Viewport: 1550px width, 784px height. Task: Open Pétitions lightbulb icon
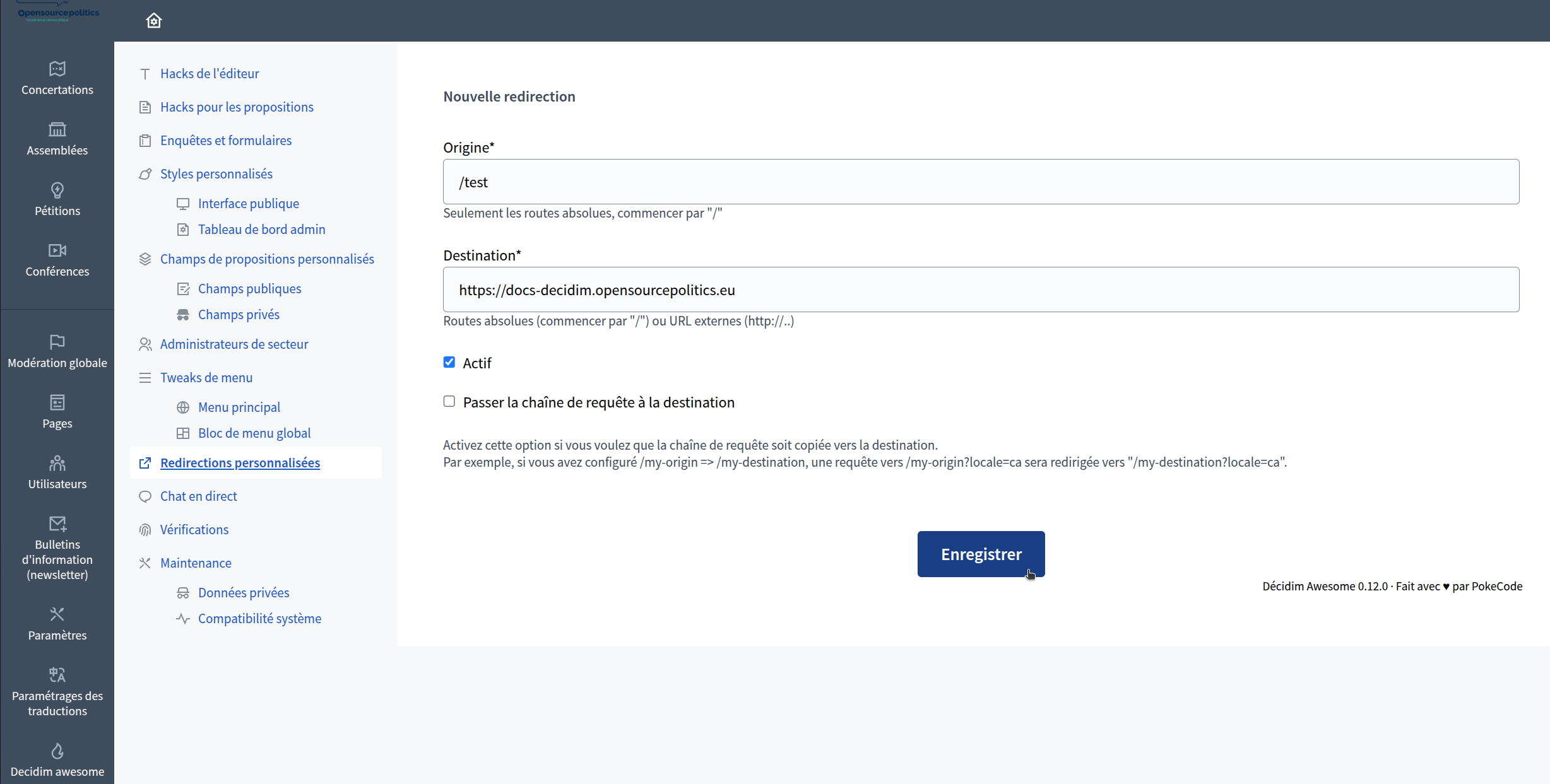point(57,190)
